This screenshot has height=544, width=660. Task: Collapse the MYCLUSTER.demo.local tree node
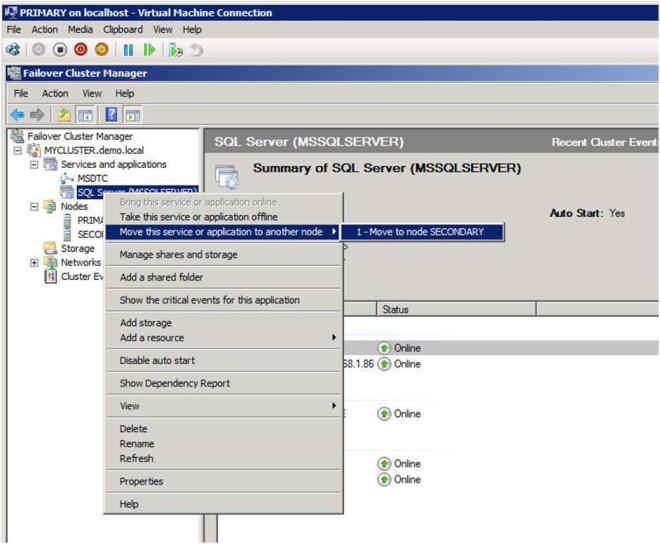pos(19,150)
